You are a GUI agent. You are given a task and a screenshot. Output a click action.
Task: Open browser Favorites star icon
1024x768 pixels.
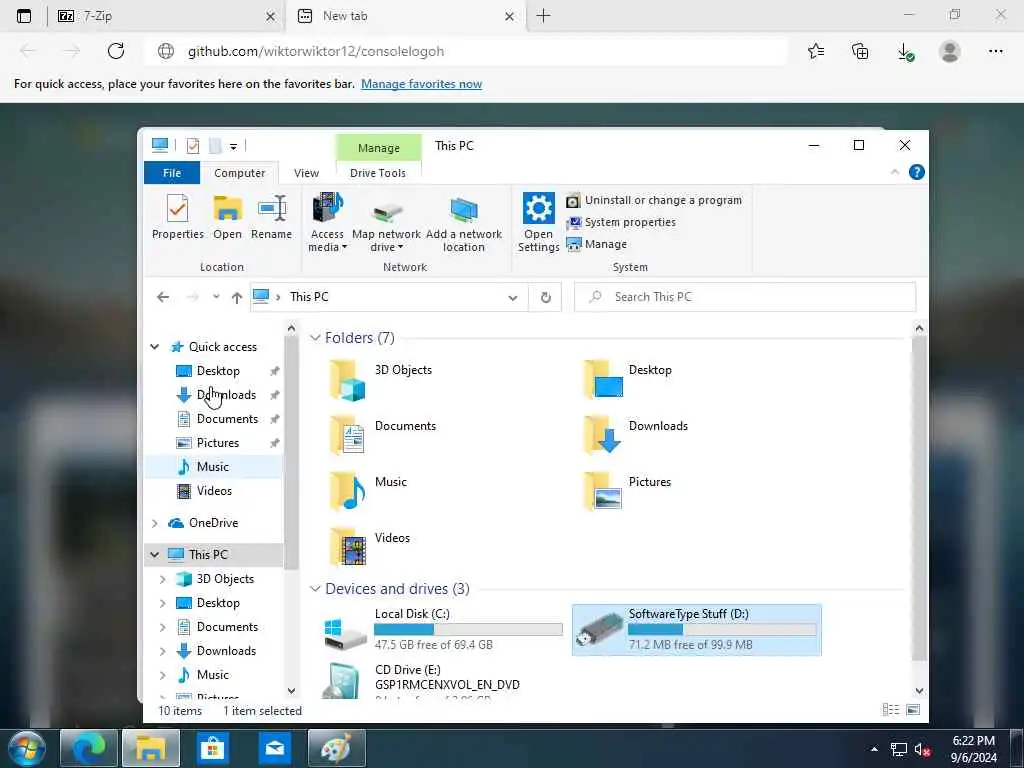click(x=816, y=51)
